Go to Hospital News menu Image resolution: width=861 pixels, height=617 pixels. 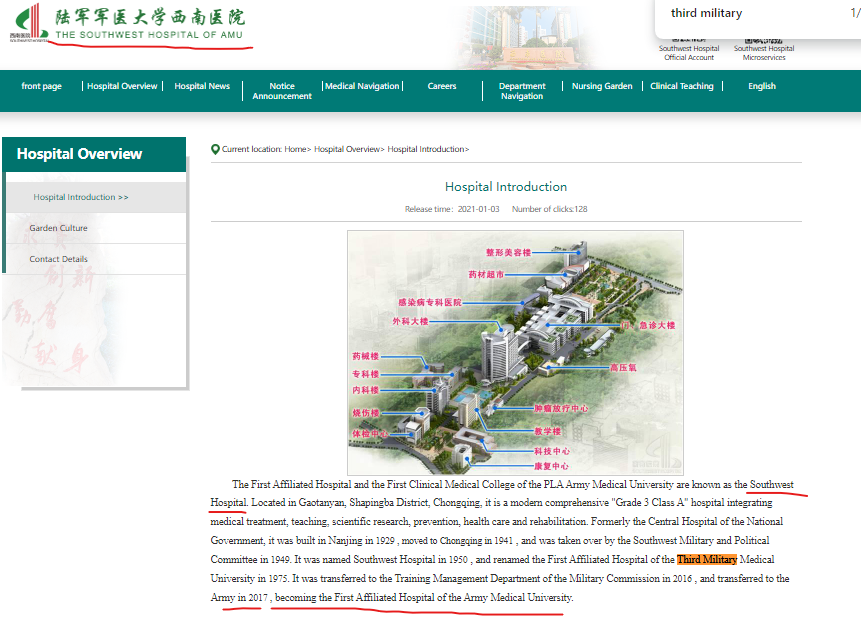tap(202, 86)
